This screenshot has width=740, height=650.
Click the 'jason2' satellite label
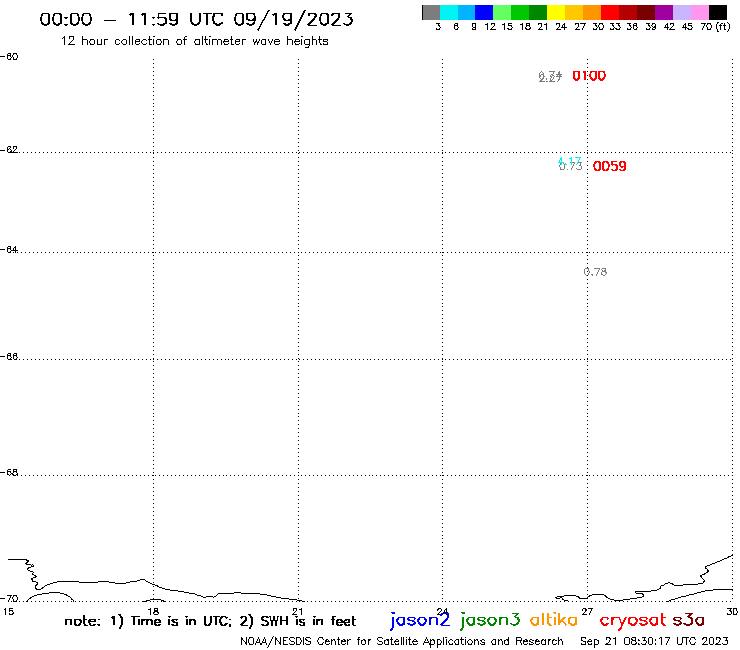[x=420, y=620]
